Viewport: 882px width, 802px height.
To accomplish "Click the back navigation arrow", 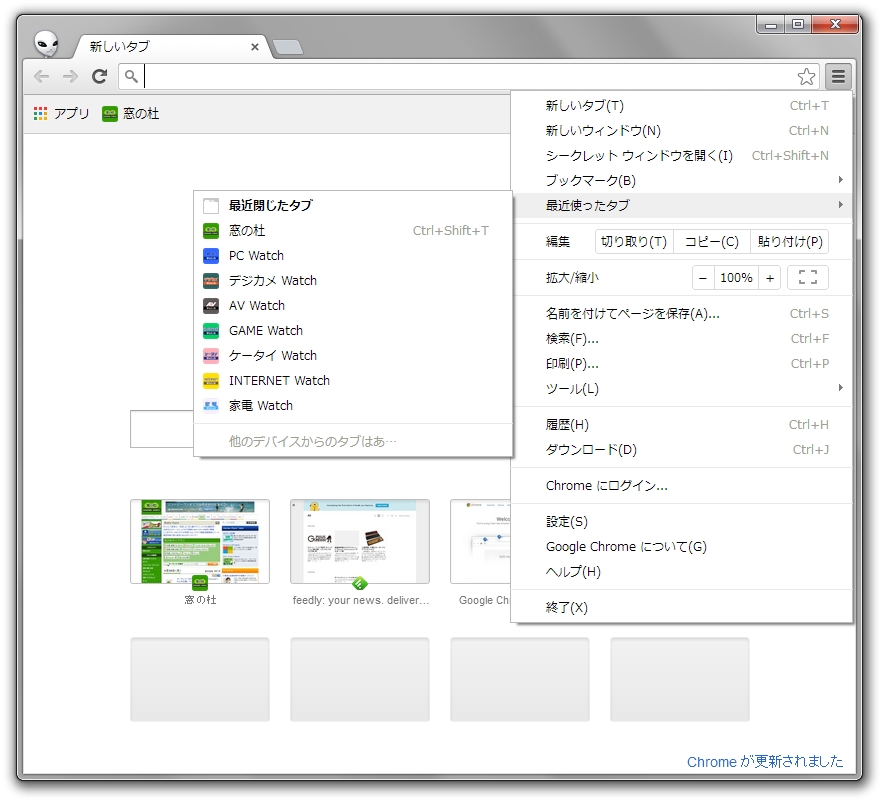I will pyautogui.click(x=42, y=76).
